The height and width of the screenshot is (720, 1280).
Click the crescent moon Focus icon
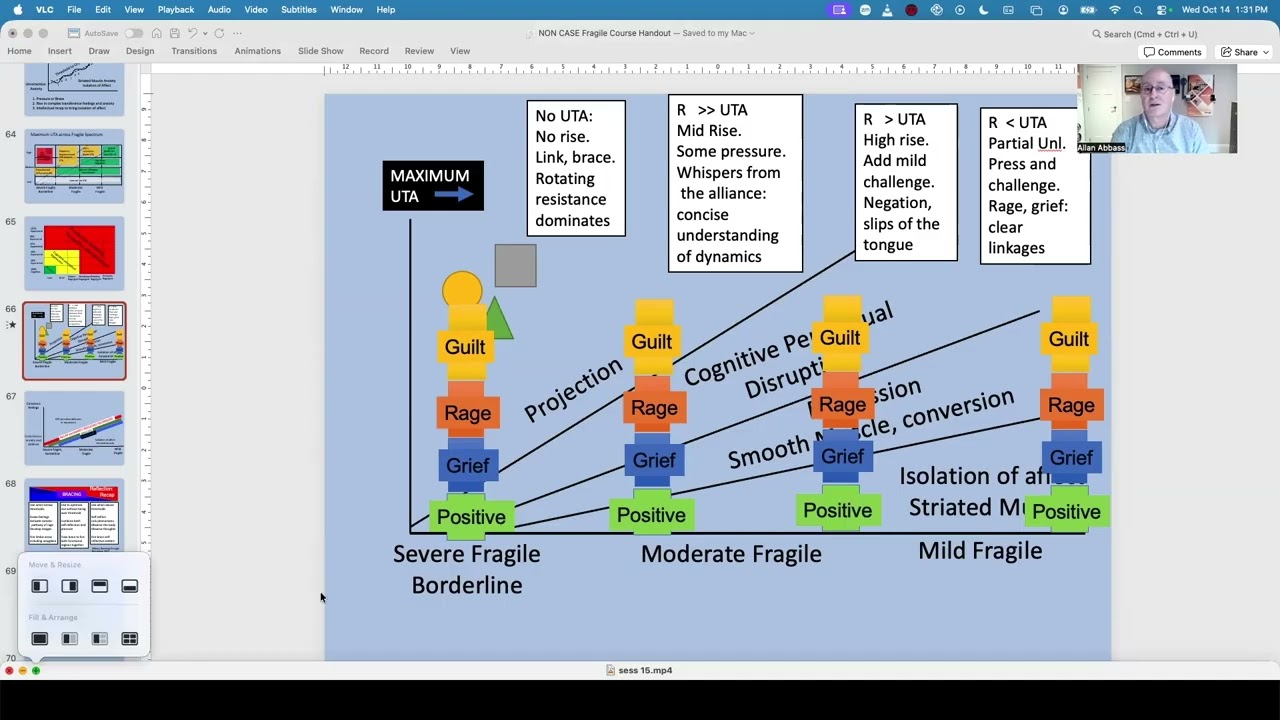[984, 10]
